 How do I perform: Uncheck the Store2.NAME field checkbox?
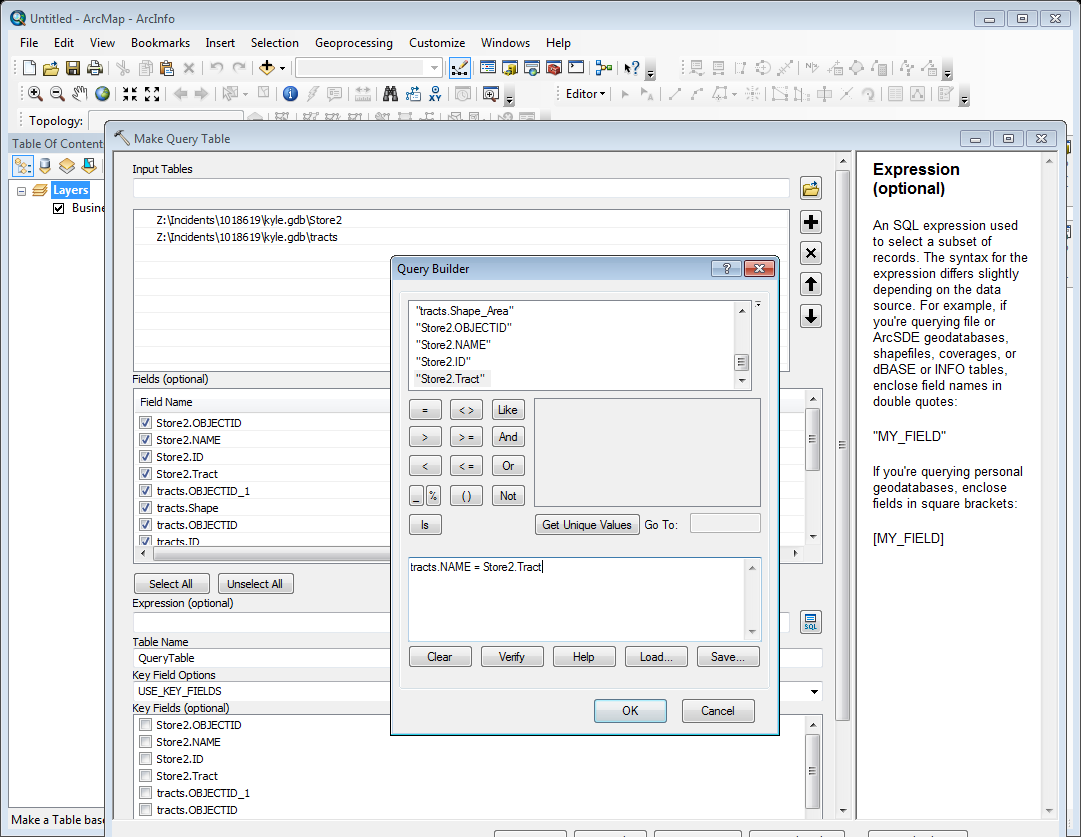click(146, 440)
